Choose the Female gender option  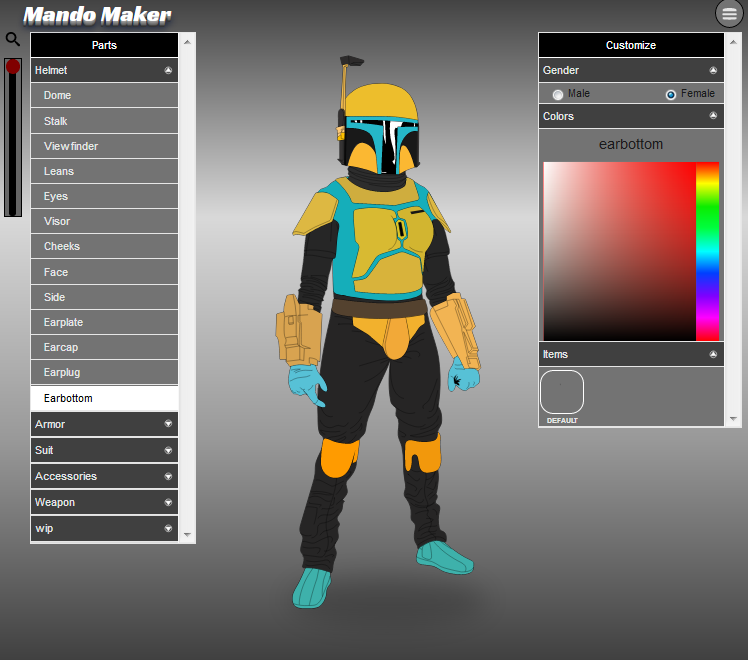click(x=671, y=94)
